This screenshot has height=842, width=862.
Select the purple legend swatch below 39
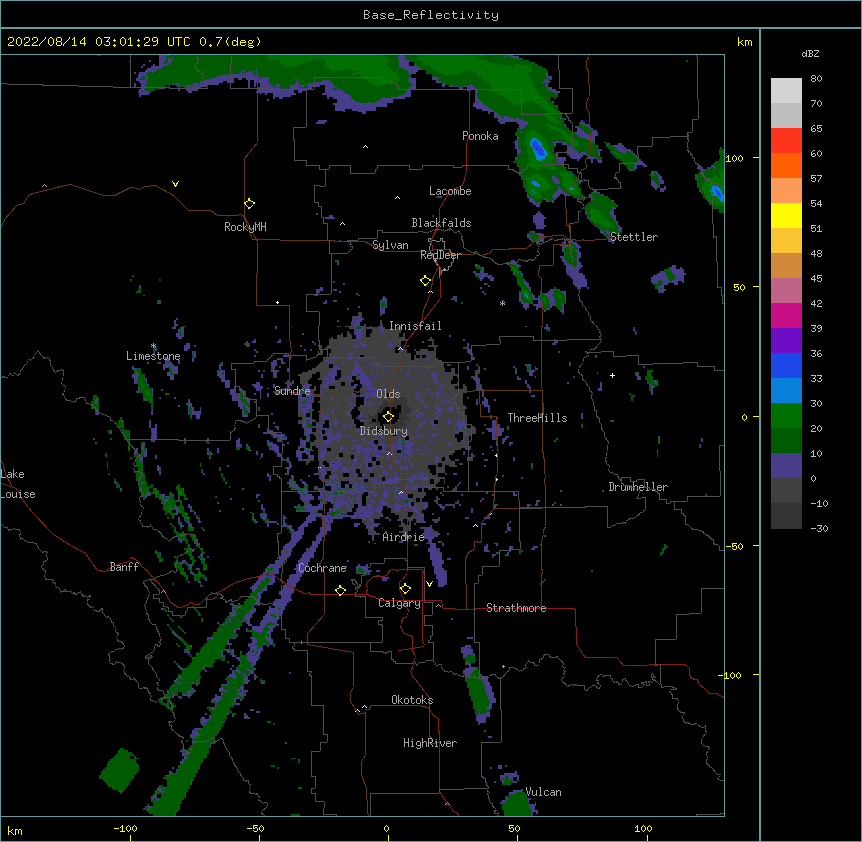tap(786, 341)
